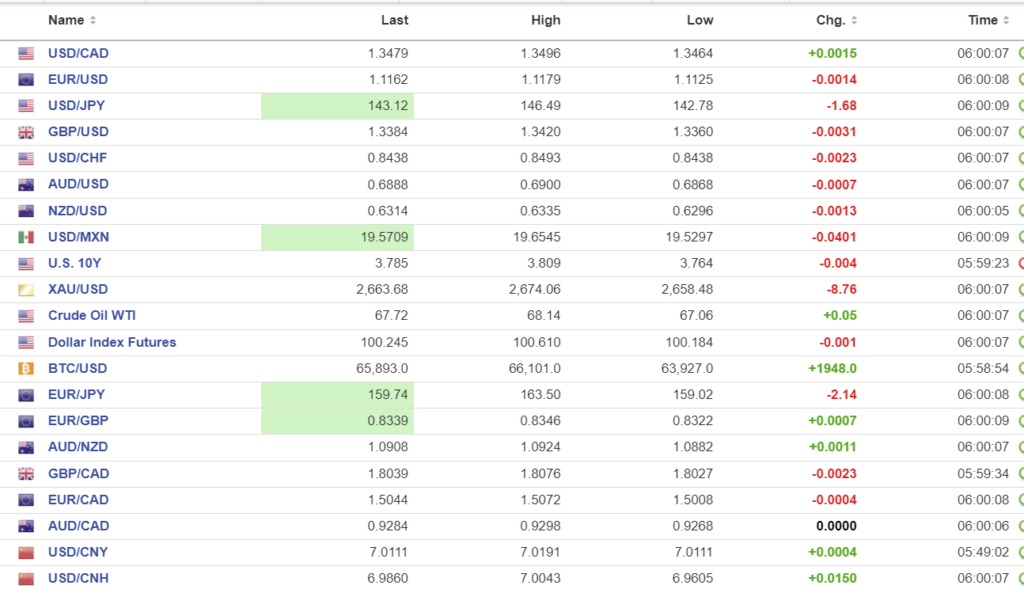Click the red clock icon on U.S. 10Y row
The height and width of the screenshot is (589, 1024).
click(1020, 264)
